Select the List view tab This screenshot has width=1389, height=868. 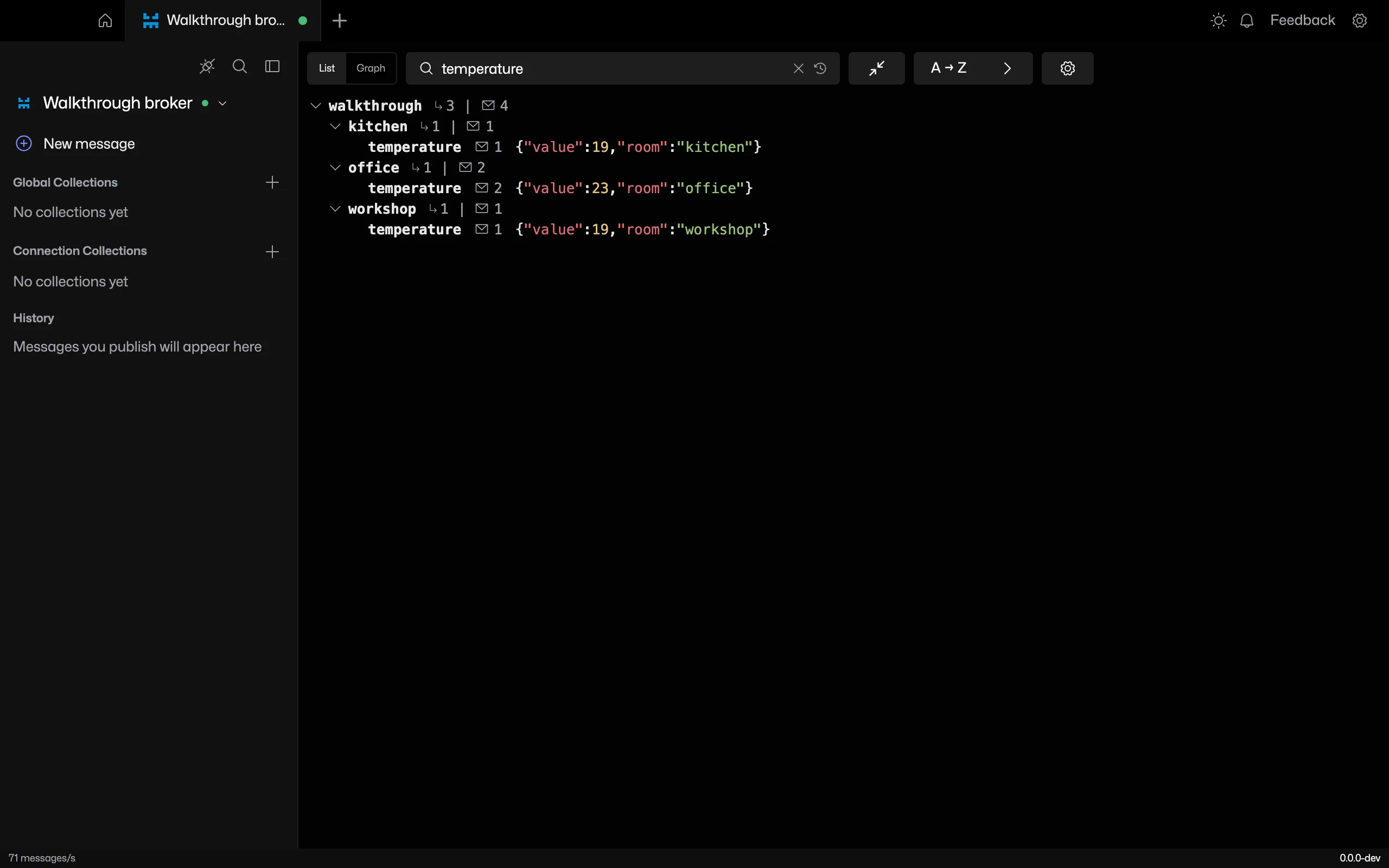pos(327,68)
